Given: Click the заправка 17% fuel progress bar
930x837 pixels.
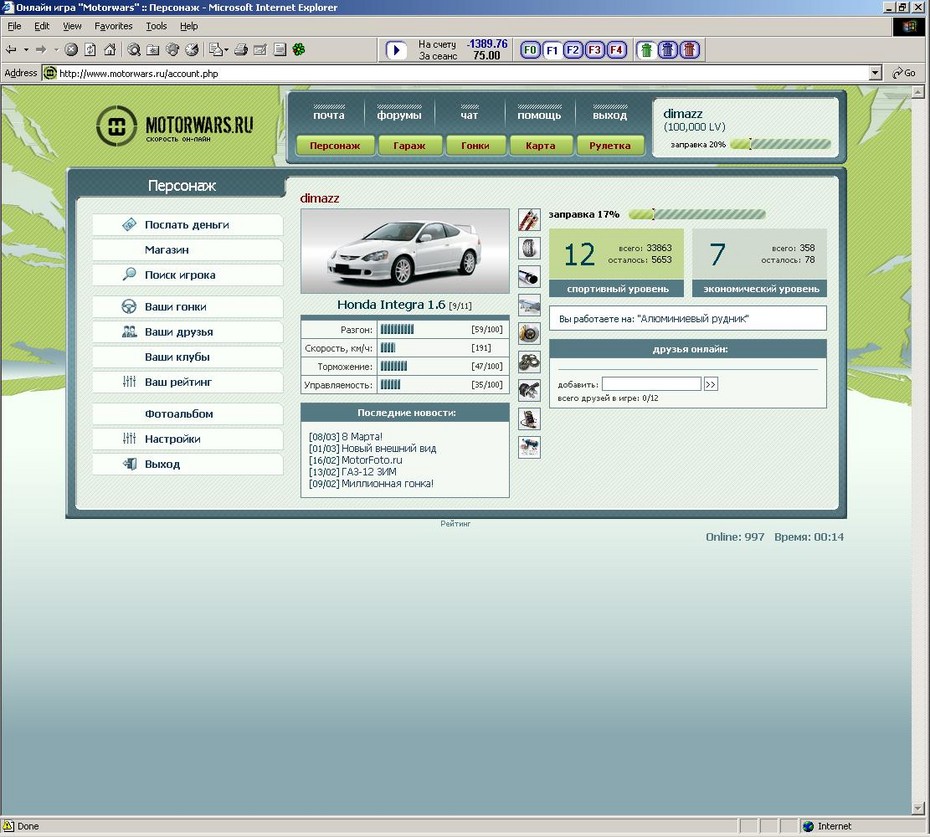Looking at the screenshot, I should pos(697,214).
